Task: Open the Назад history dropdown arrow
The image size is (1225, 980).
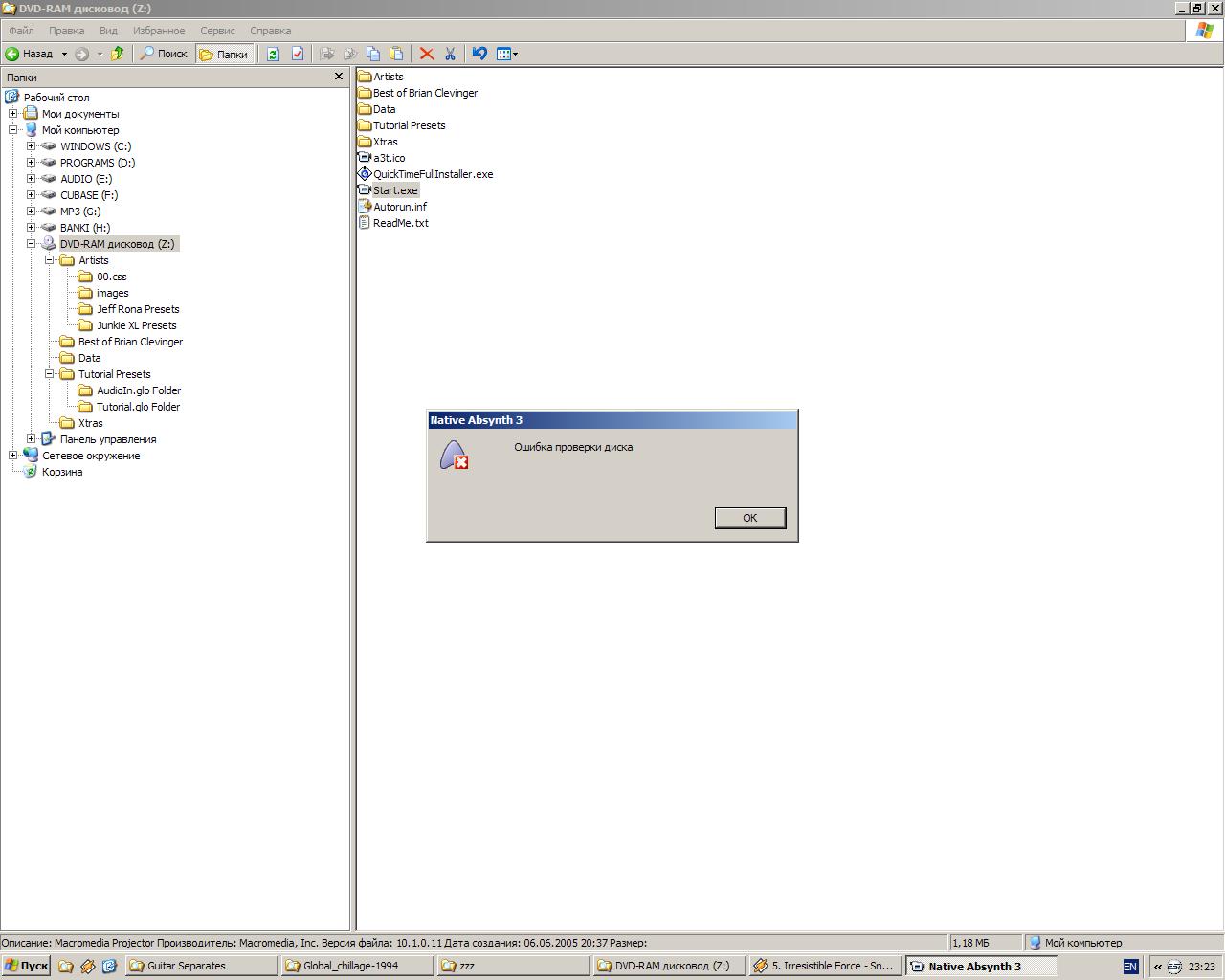Action: click(64, 54)
